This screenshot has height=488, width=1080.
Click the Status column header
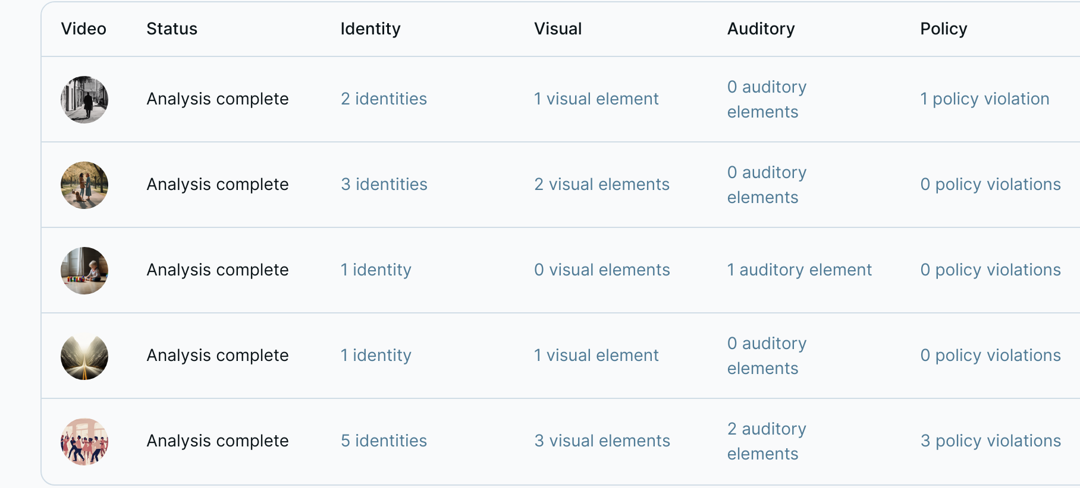click(172, 29)
